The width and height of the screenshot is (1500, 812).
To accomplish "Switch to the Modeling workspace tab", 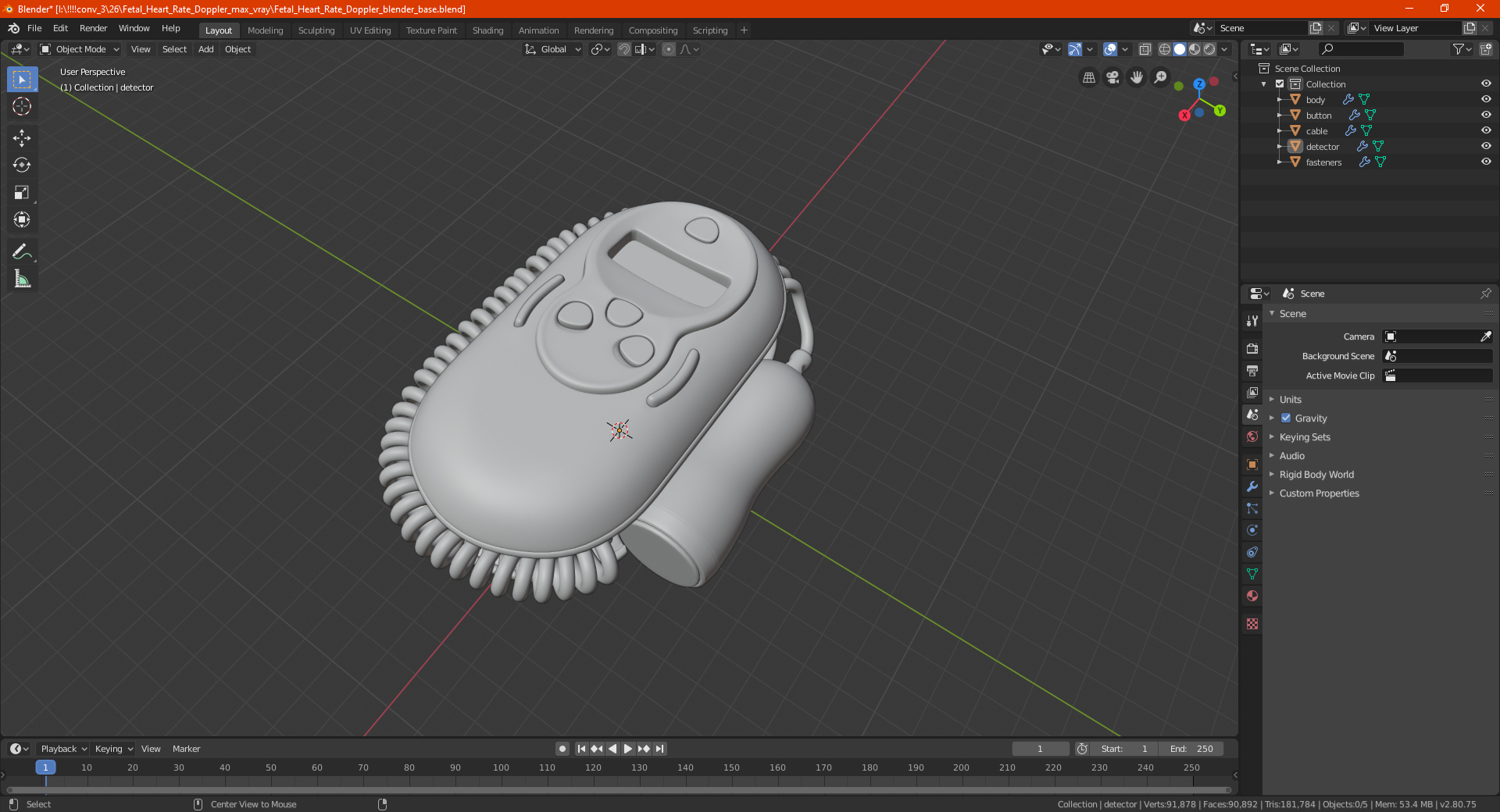I will coord(265,30).
